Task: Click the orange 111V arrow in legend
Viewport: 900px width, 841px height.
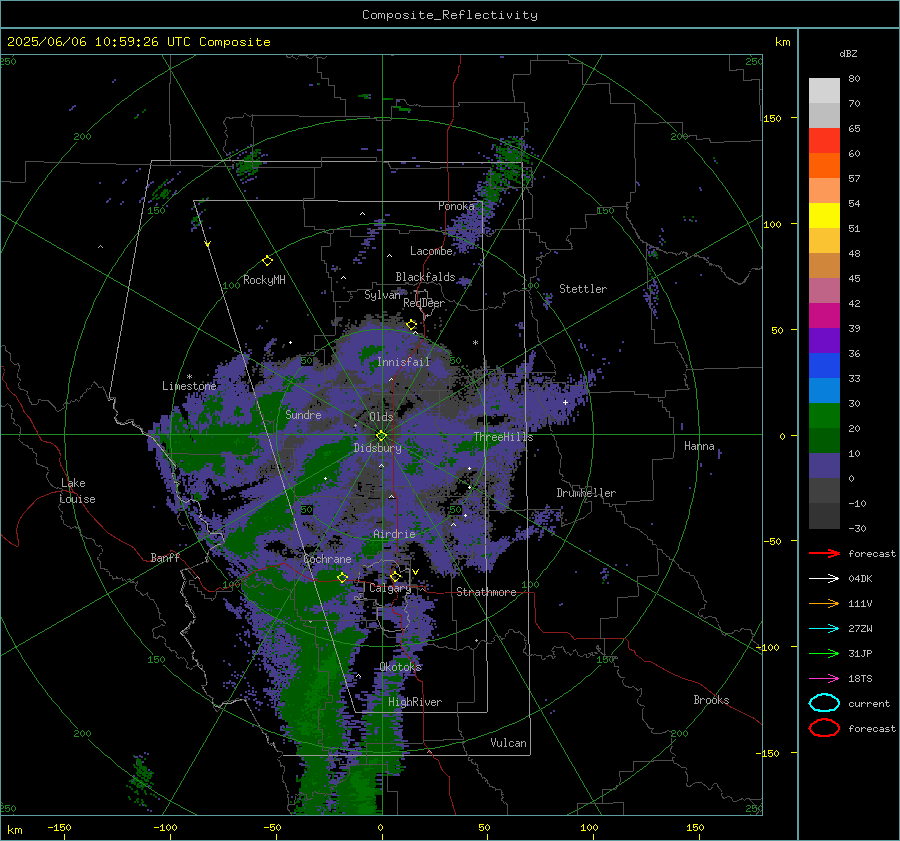Action: [824, 603]
